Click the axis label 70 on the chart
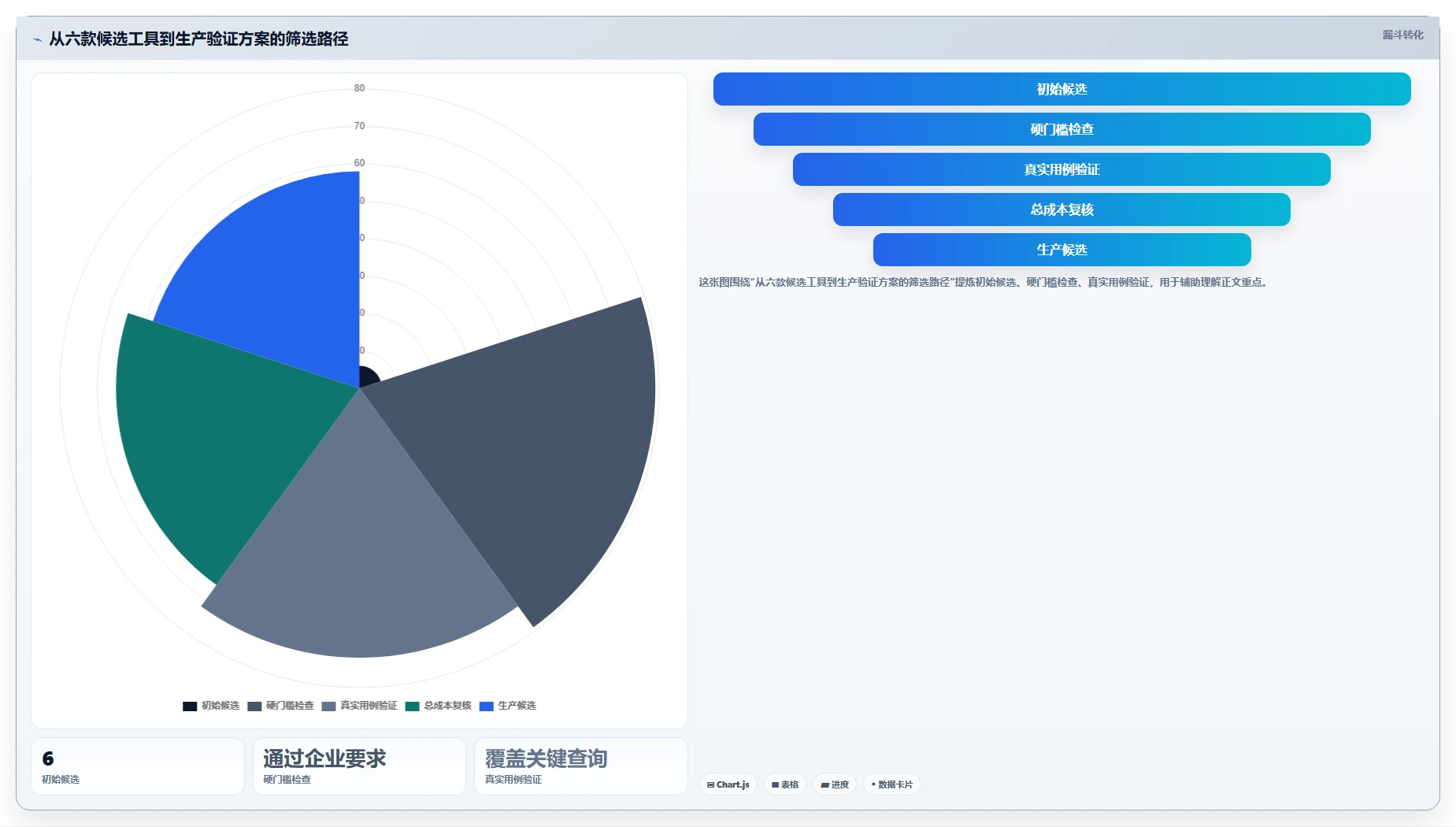This screenshot has height=827, width=1456. click(359, 126)
